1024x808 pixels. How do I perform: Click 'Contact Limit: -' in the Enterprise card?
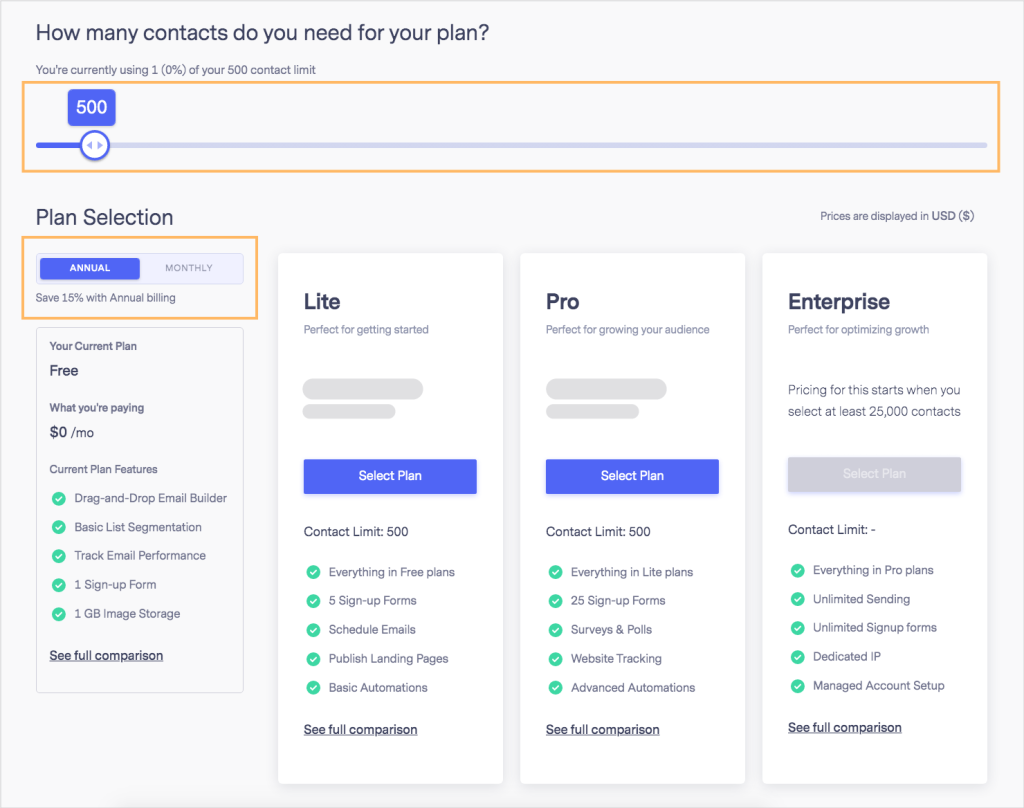point(831,530)
